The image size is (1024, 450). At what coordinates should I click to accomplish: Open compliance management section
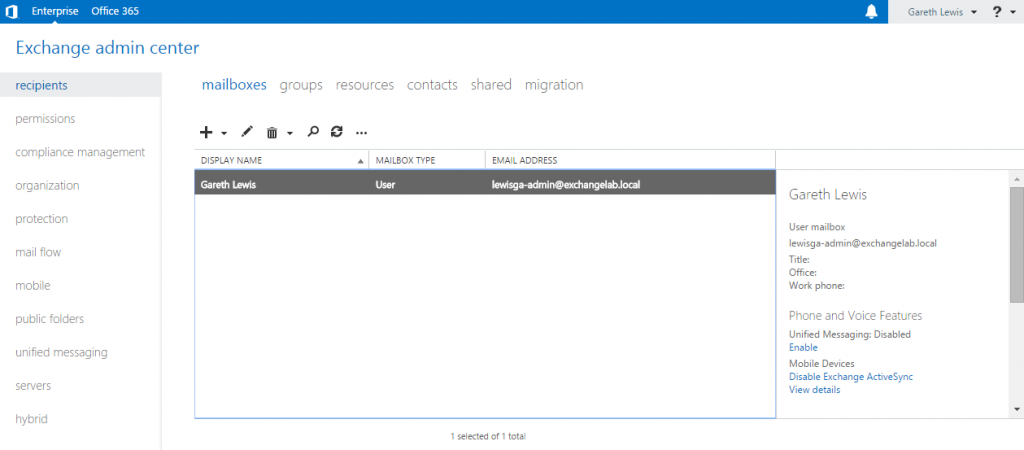(80, 152)
